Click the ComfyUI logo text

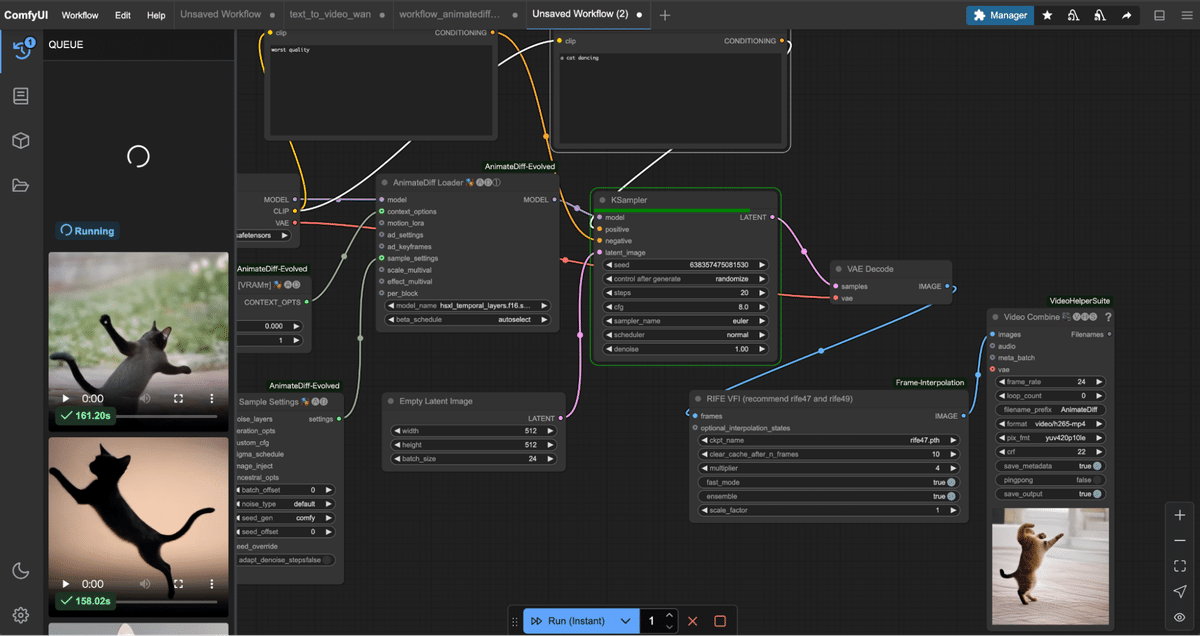(27, 15)
